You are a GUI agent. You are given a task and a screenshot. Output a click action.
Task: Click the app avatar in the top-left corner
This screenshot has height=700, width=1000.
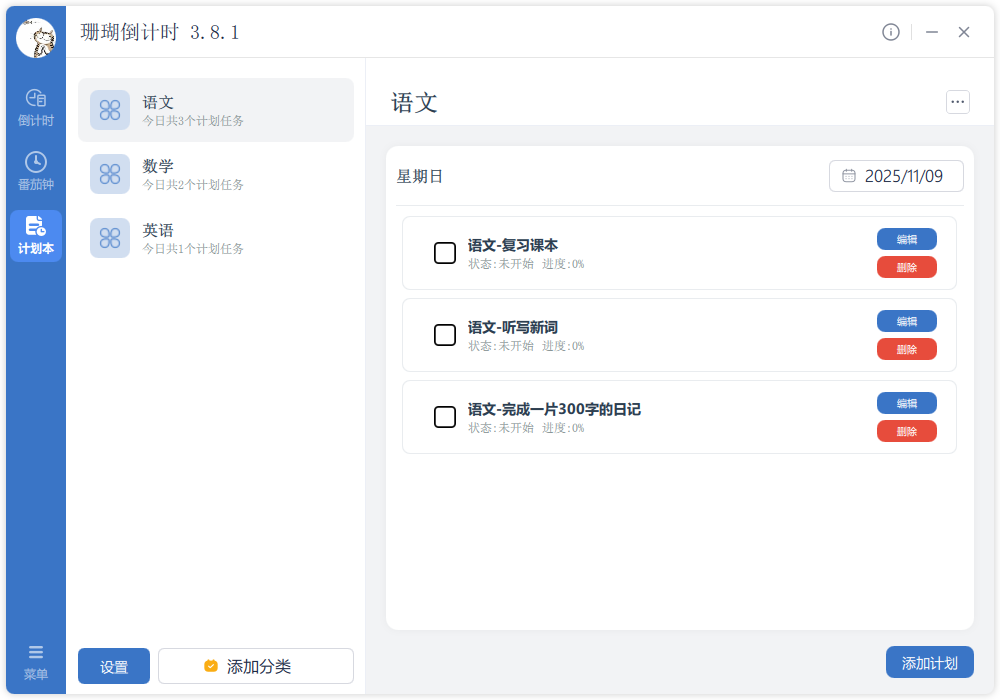coord(36,37)
